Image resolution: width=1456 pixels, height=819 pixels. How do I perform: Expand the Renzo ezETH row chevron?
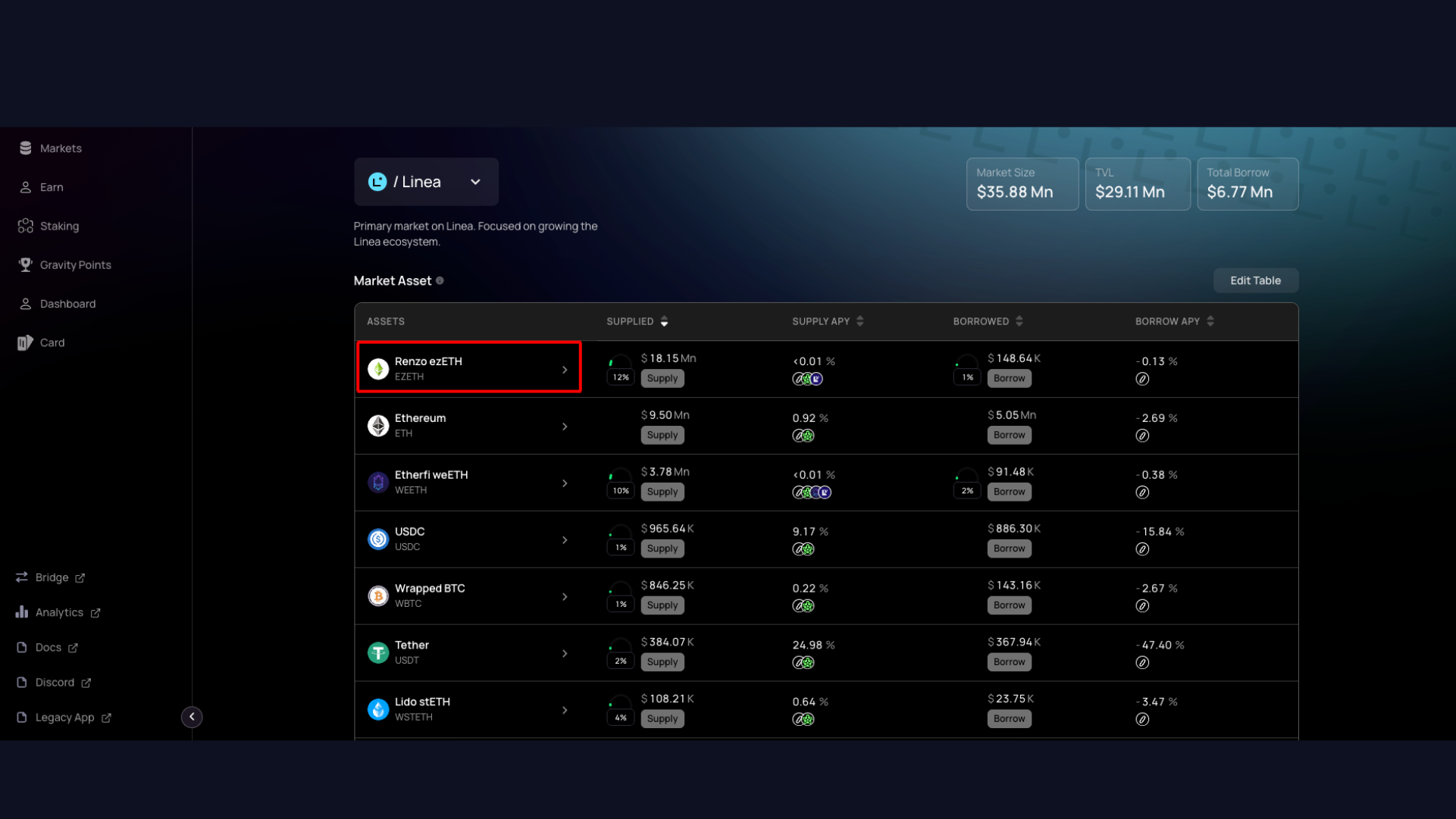(565, 370)
